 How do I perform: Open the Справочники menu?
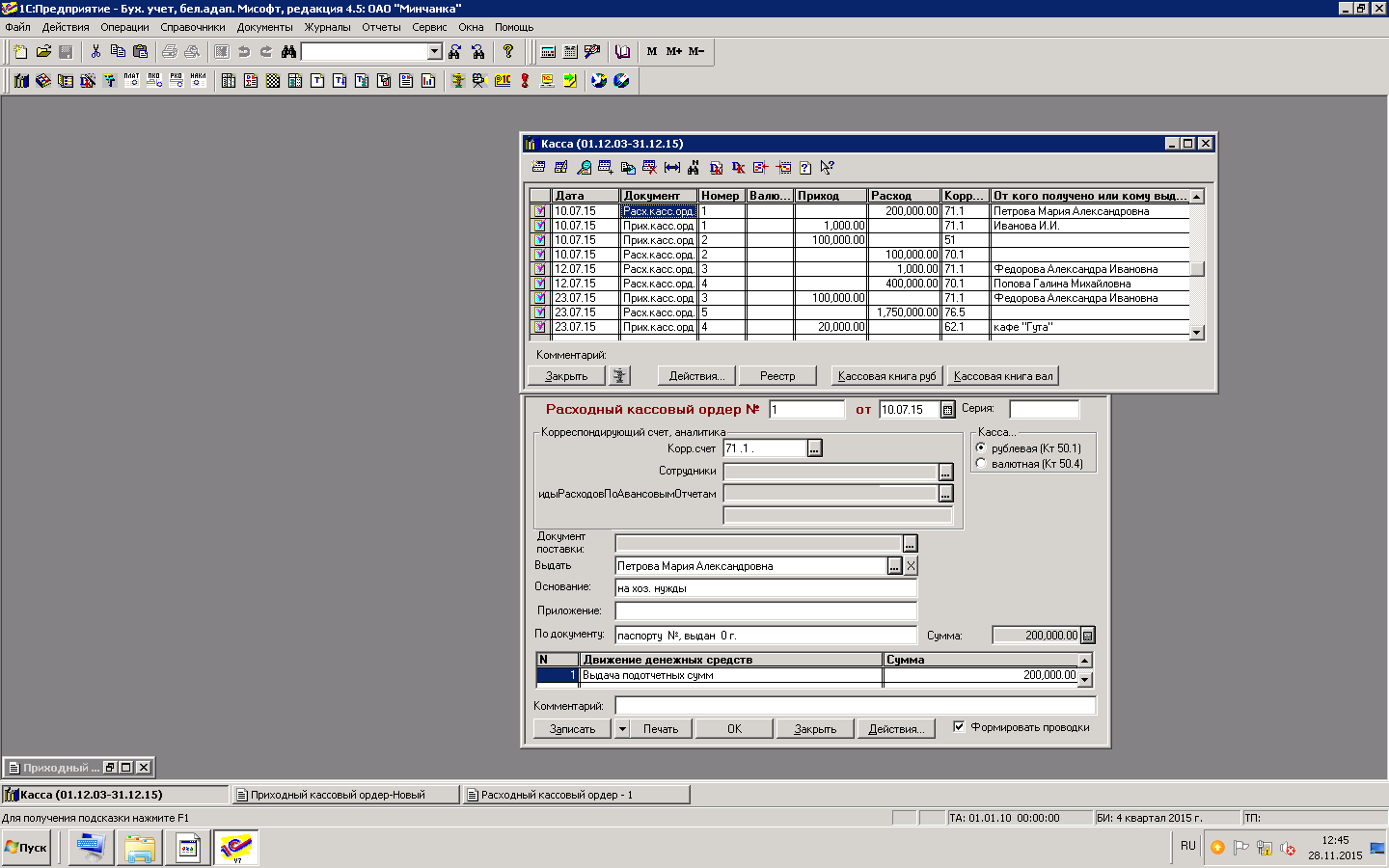point(193,27)
